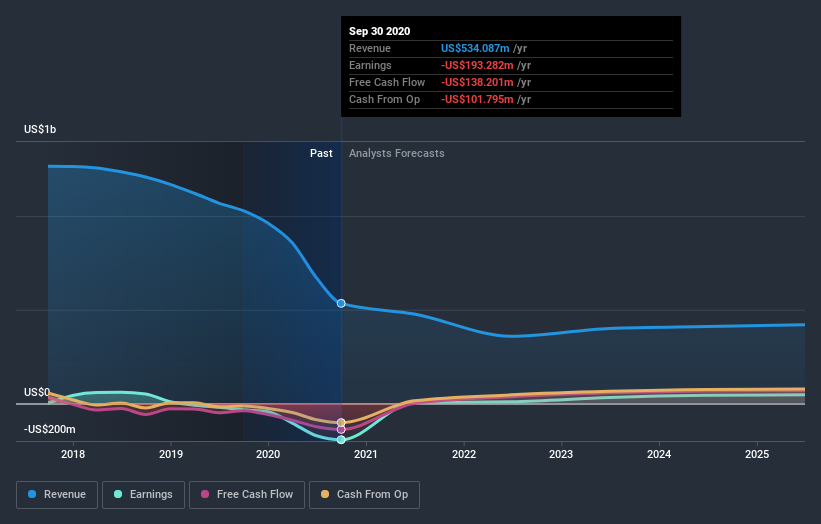
Task: Click the Free Cash Flow label in tooltip
Action: click(387, 82)
